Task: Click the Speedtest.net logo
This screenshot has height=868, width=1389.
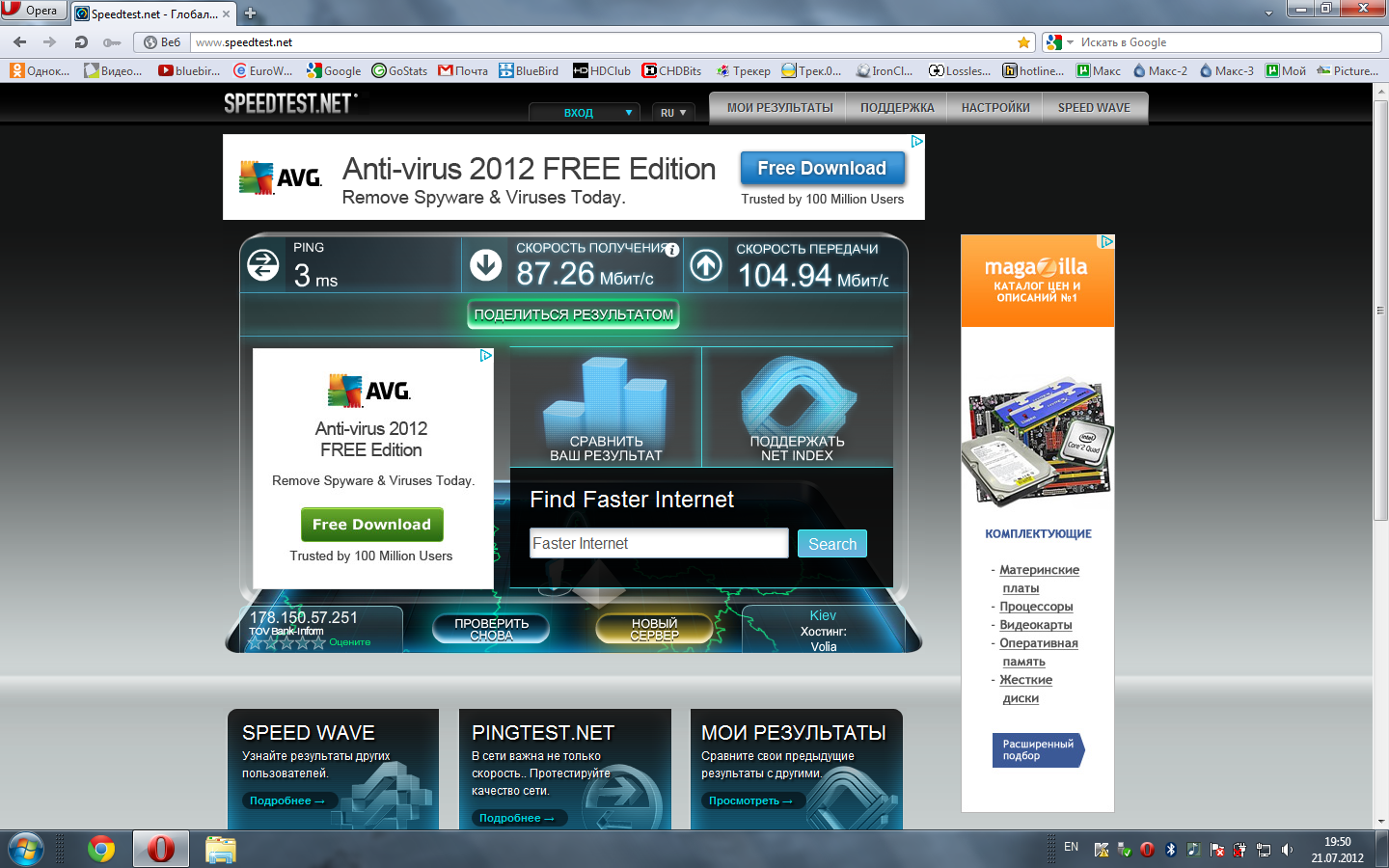Action: click(x=290, y=103)
